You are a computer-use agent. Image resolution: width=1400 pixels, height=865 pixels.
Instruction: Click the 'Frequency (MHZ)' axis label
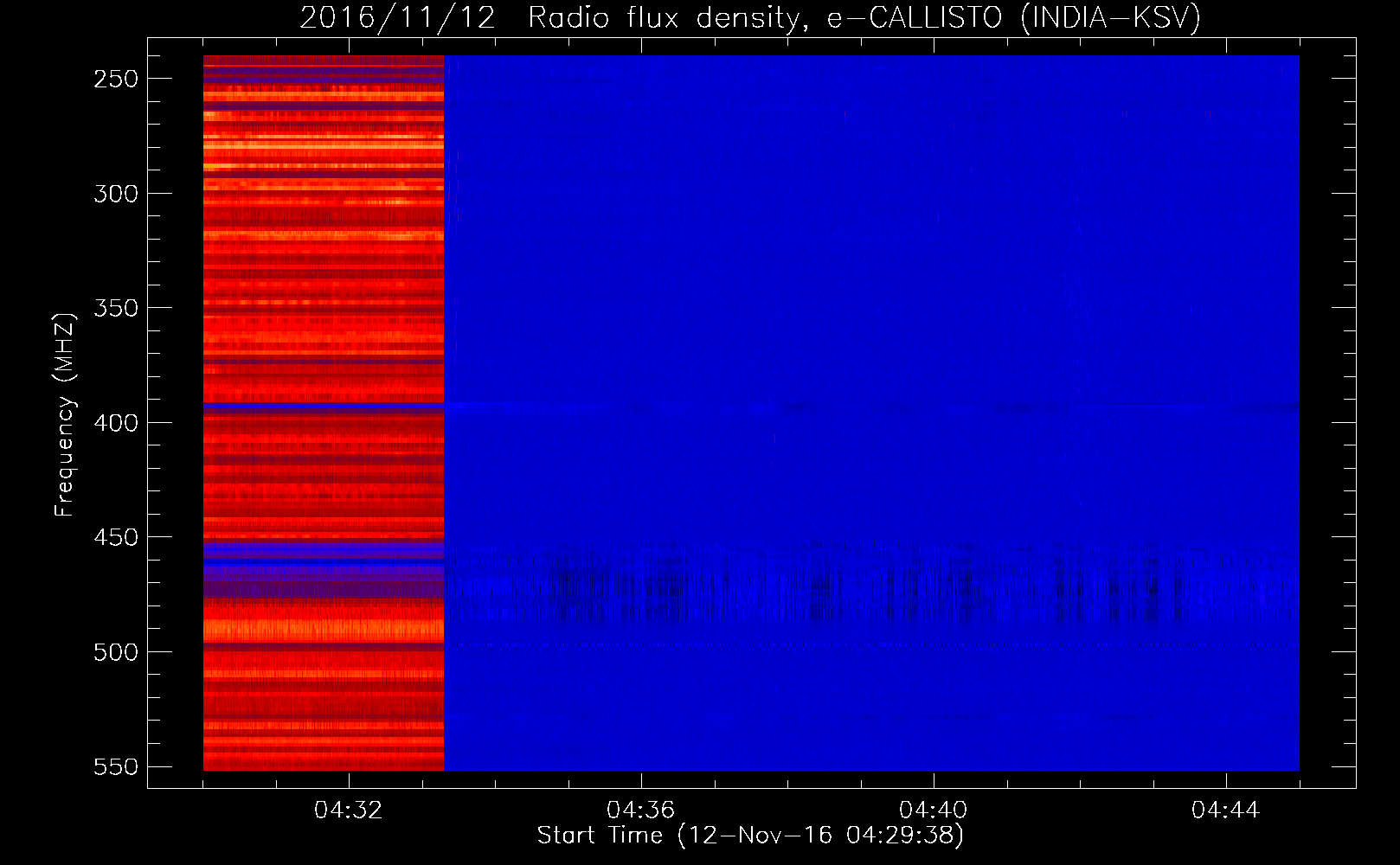pyautogui.click(x=65, y=414)
